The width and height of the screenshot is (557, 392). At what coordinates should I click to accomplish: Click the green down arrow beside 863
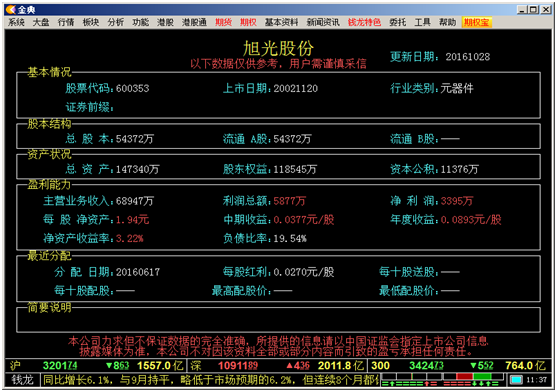(x=109, y=365)
